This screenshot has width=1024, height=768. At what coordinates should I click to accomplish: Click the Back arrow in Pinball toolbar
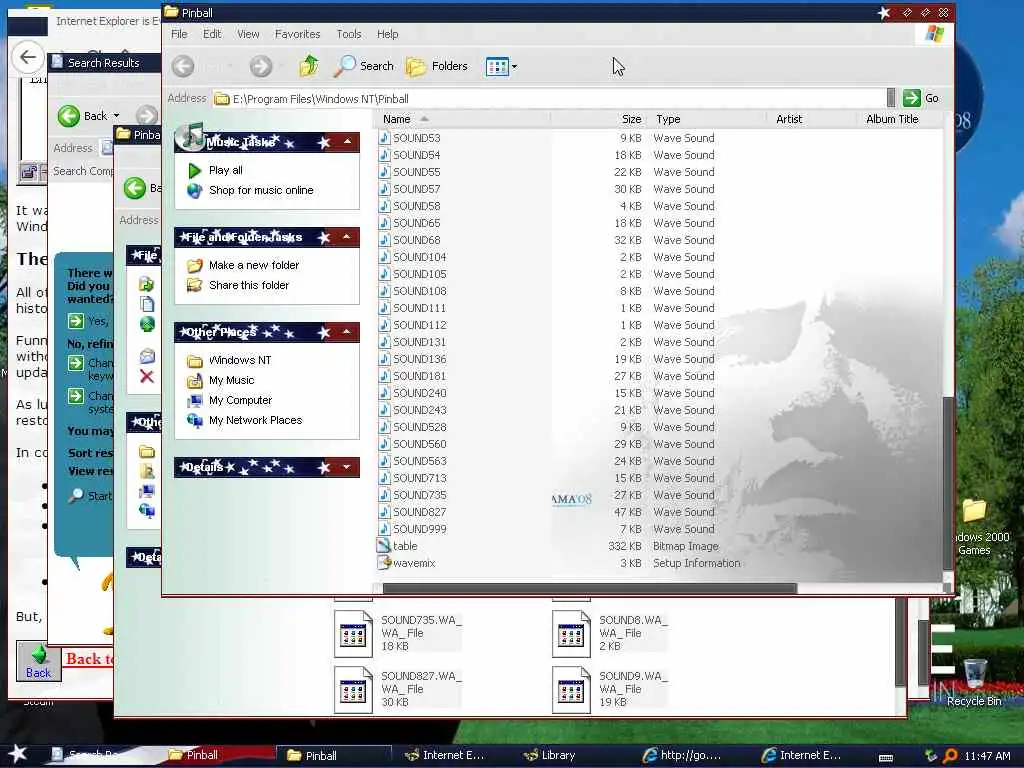pos(183,66)
